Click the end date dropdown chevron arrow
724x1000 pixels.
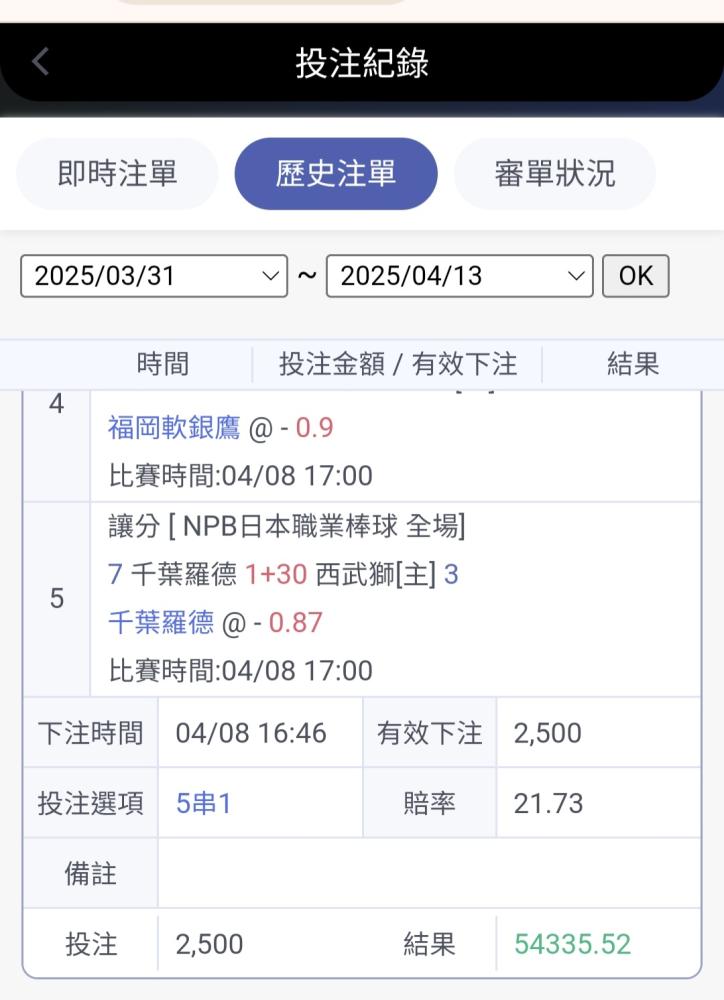click(x=576, y=276)
